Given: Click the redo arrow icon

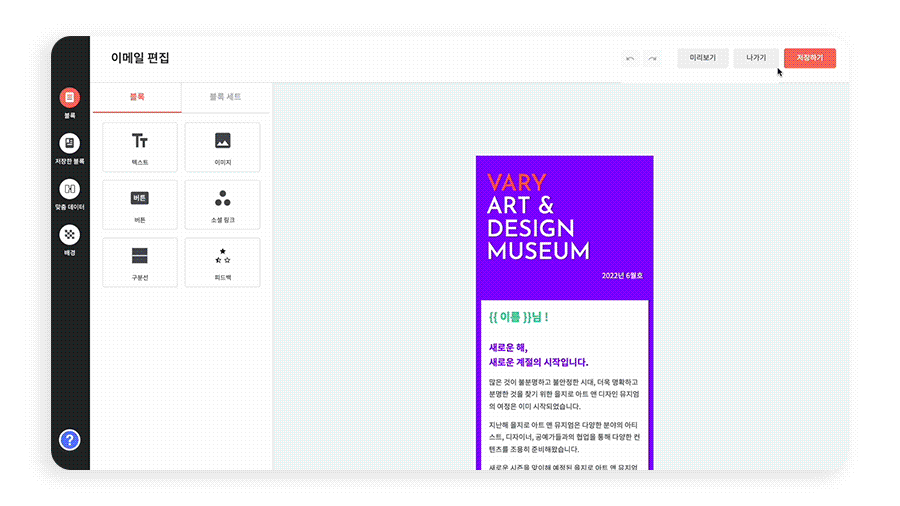Looking at the screenshot, I should 653,59.
